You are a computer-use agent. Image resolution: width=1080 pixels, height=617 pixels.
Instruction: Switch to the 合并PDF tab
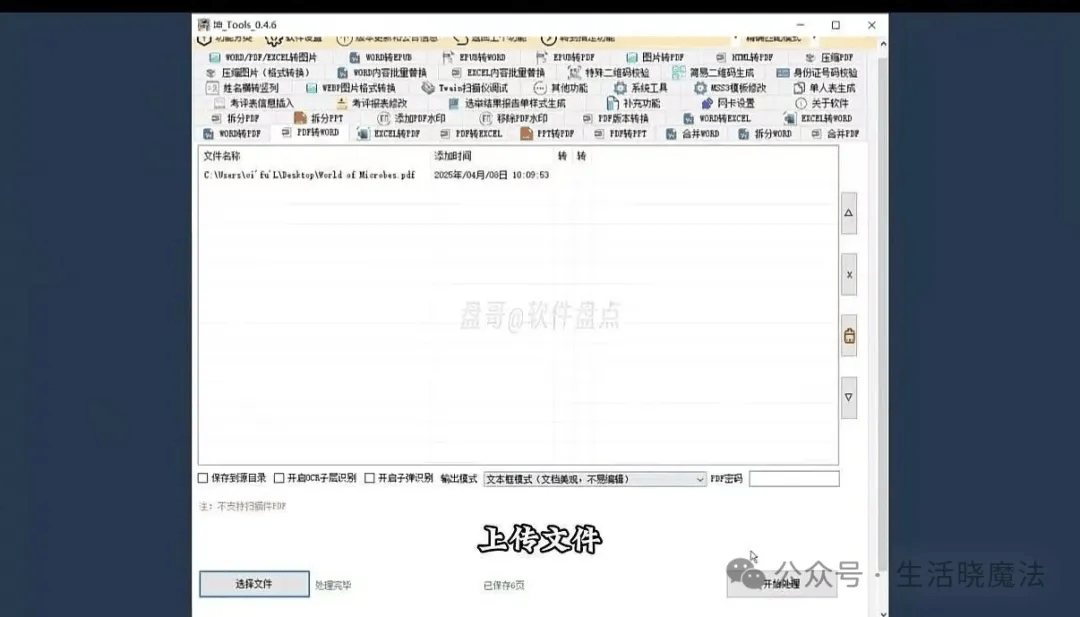[x=835, y=133]
